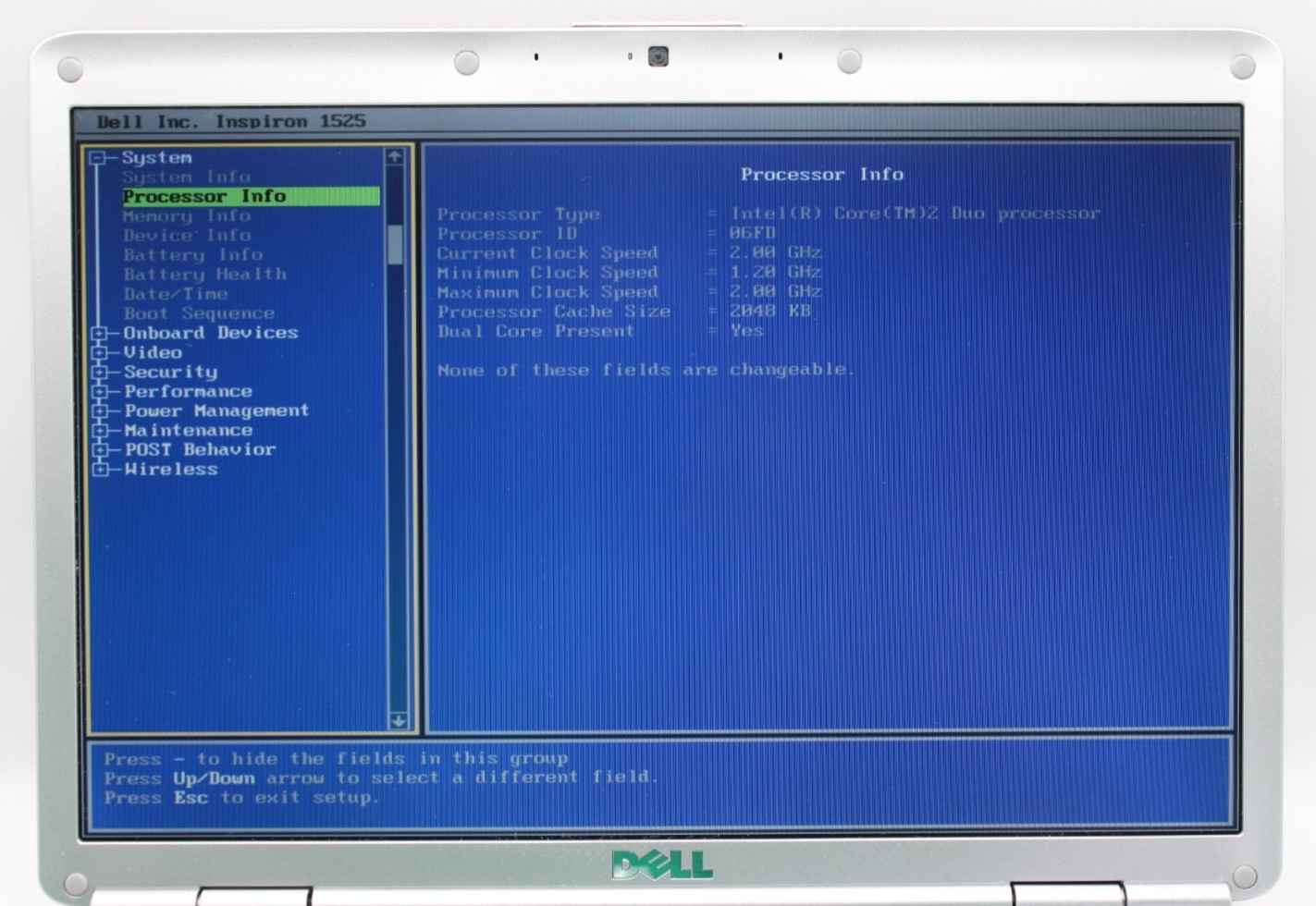Image resolution: width=1316 pixels, height=906 pixels.
Task: Open Boot Sequence entry
Action: point(199,313)
